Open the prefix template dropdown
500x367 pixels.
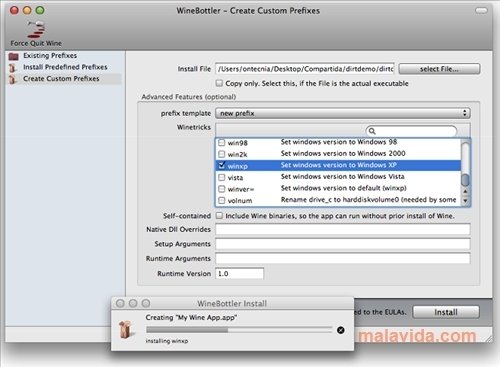click(343, 113)
